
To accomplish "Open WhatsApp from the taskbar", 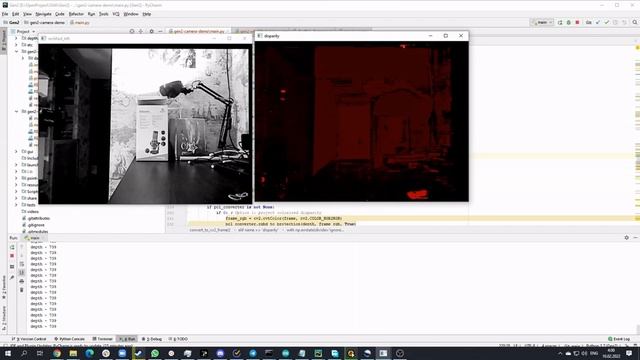I will tap(155, 353).
